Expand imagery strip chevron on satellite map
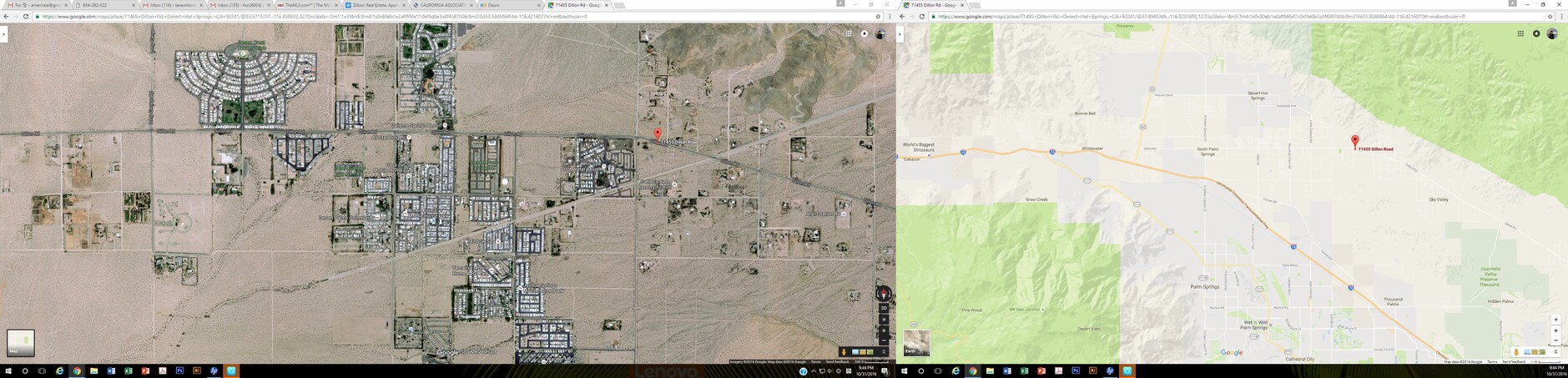 [x=884, y=352]
